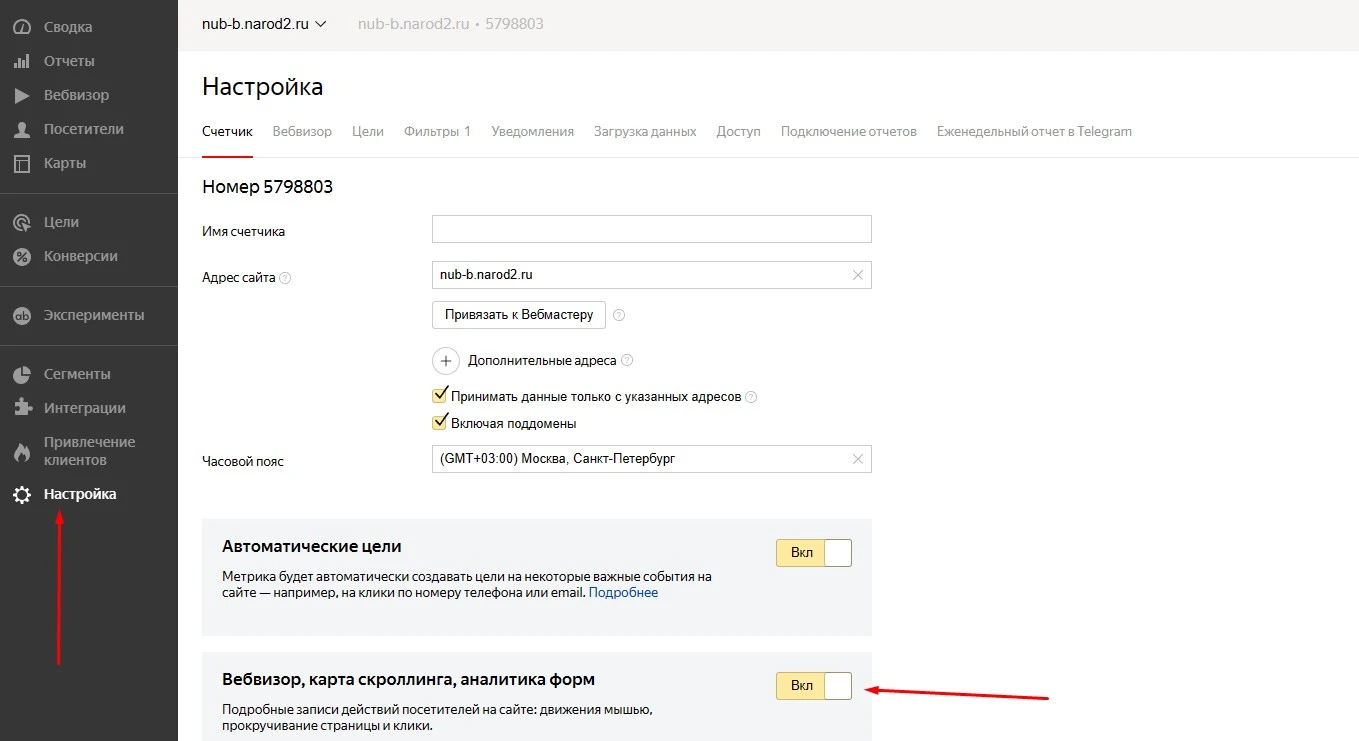Select Эксперименты sidebar item
Image resolution: width=1359 pixels, height=741 pixels.
pos(94,315)
